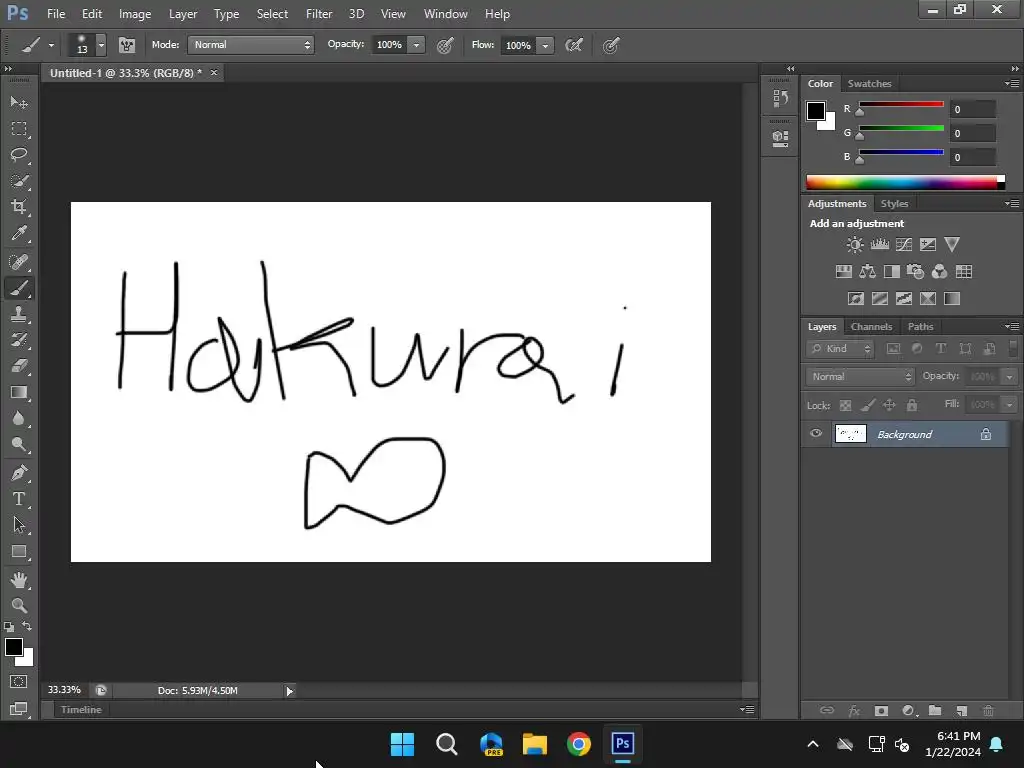Select the Pen tool
Image resolution: width=1024 pixels, height=768 pixels.
[x=19, y=473]
